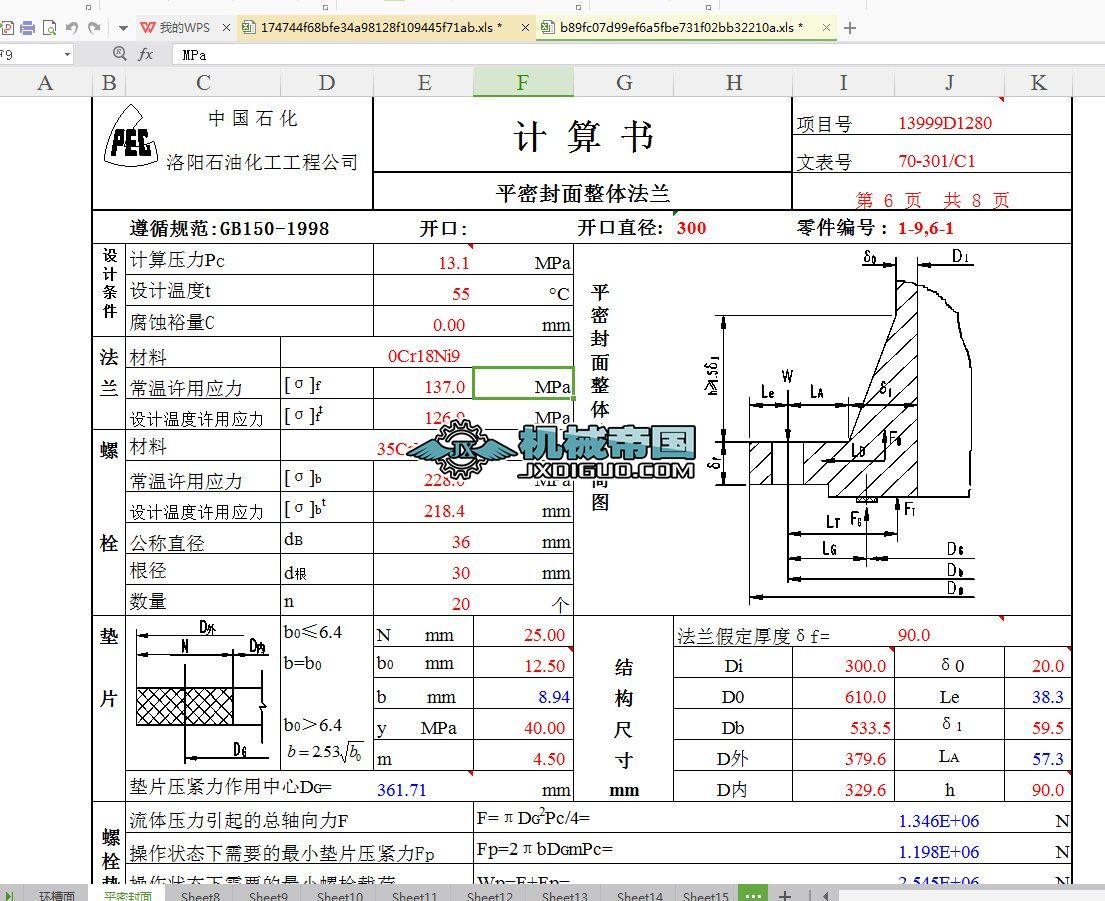Click the bolt quantity value 20
Image resolution: width=1105 pixels, height=901 pixels.
460,604
